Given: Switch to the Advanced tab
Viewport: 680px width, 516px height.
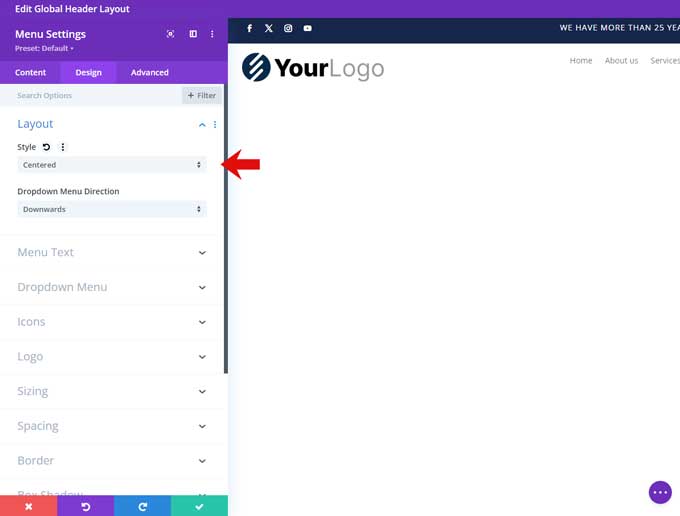Looking at the screenshot, I should pyautogui.click(x=149, y=73).
